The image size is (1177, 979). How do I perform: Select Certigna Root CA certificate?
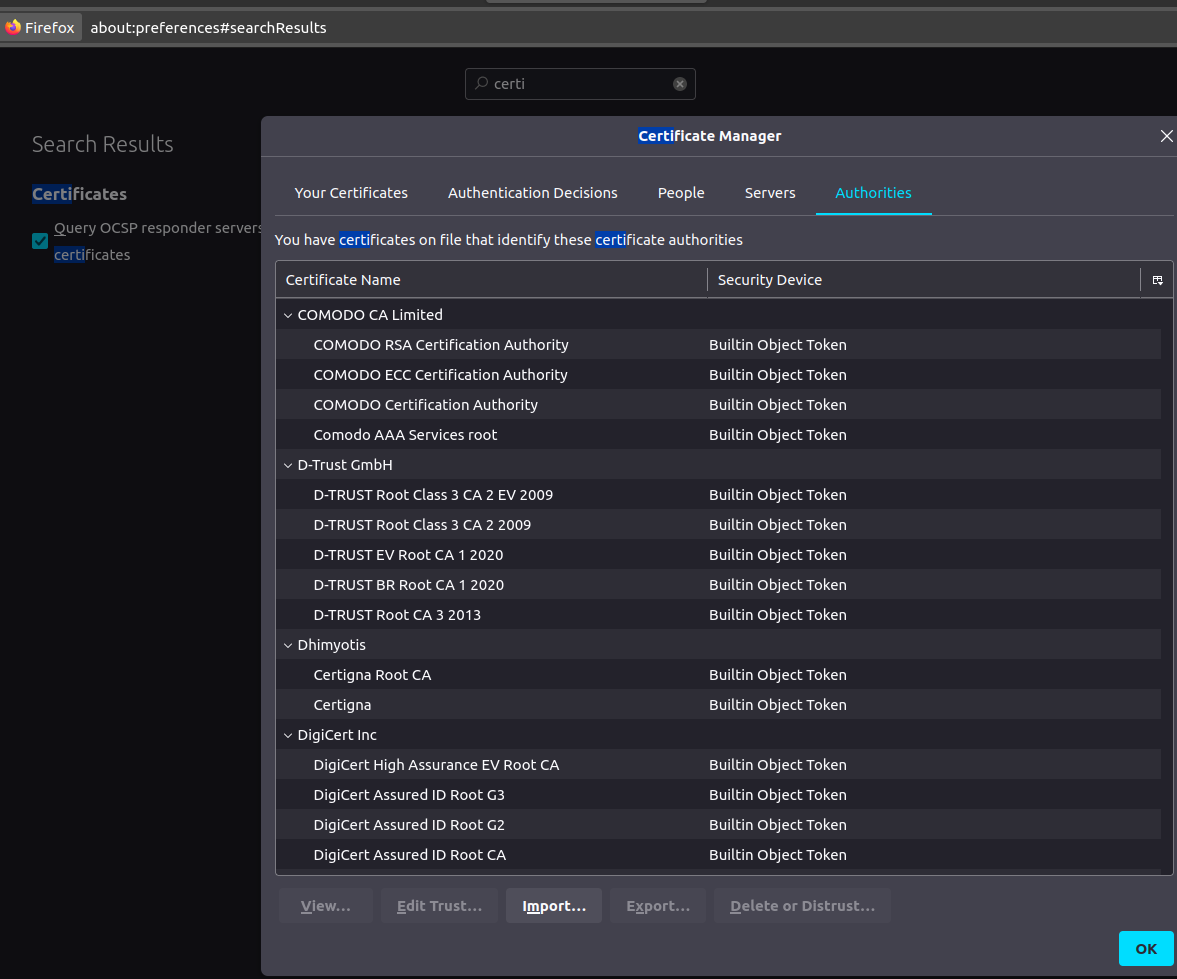pyautogui.click(x=372, y=675)
